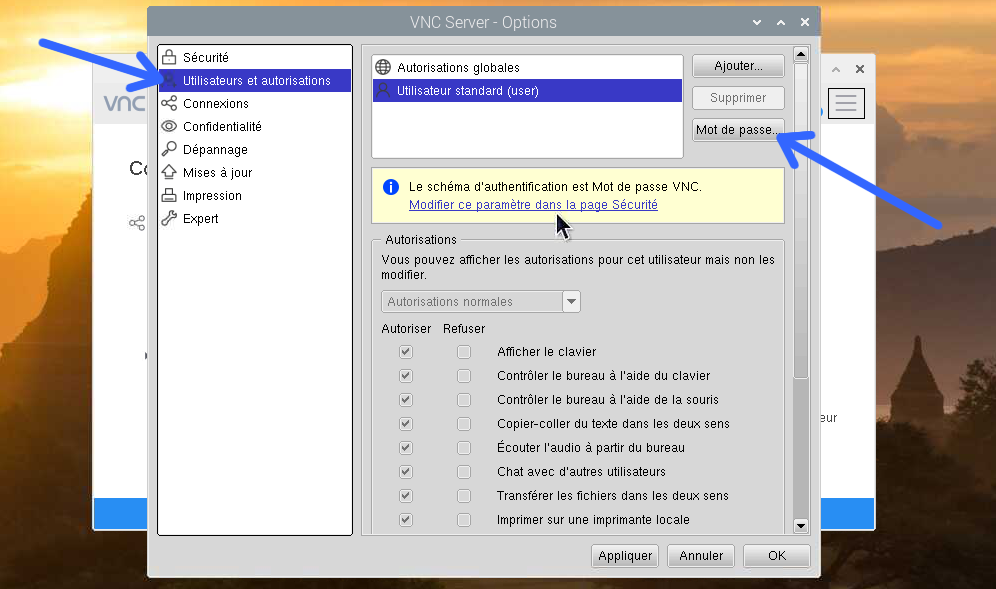Click the label "Imprimer sur une imprimante locale"
Viewport: 996px width, 589px height.
[x=593, y=520]
